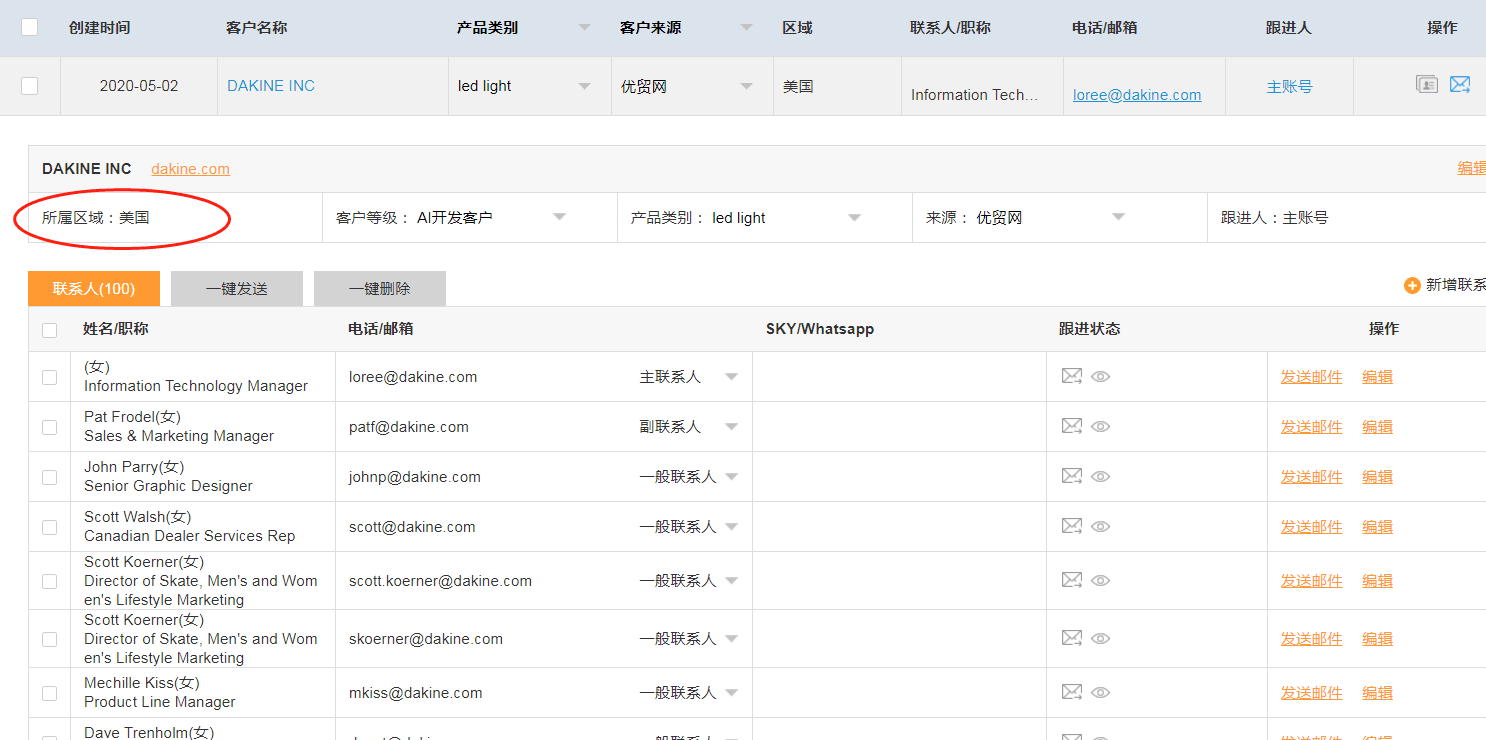
Task: Check the skoerner@dakine.com contact row box
Action: point(50,639)
